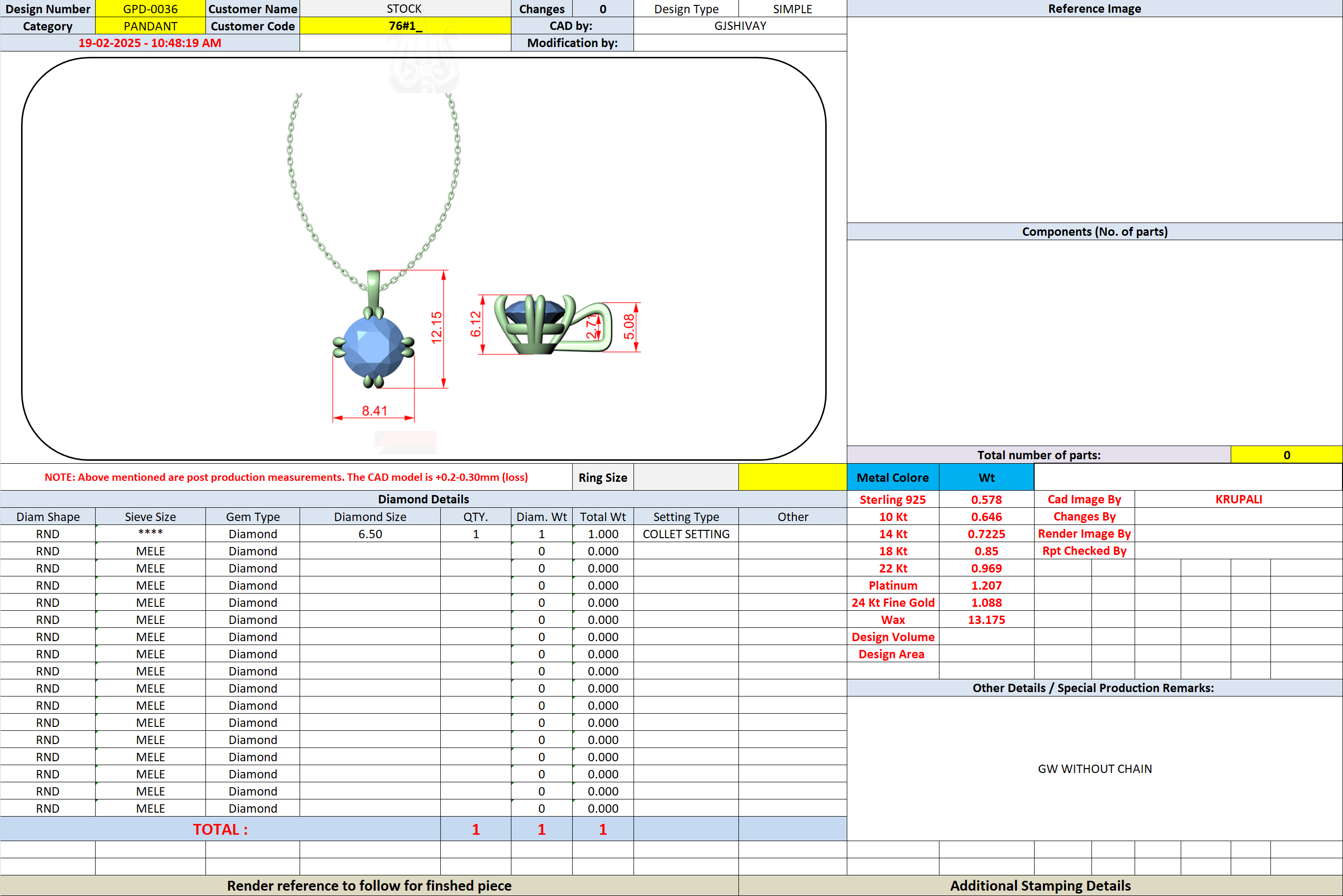Click the yellow total number of parts value

tap(1287, 455)
